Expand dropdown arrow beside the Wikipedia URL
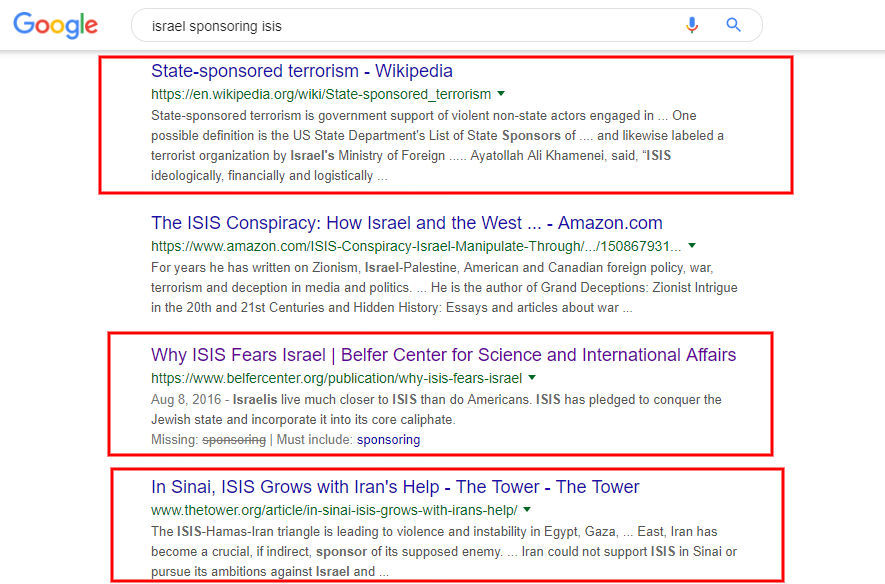Image resolution: width=885 pixels, height=584 pixels. [501, 94]
